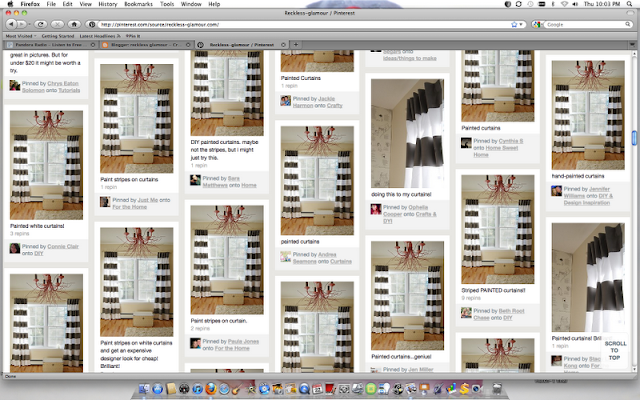640x400 pixels.
Task: Close the Blogger reckless glamour tab
Action: (188, 44)
